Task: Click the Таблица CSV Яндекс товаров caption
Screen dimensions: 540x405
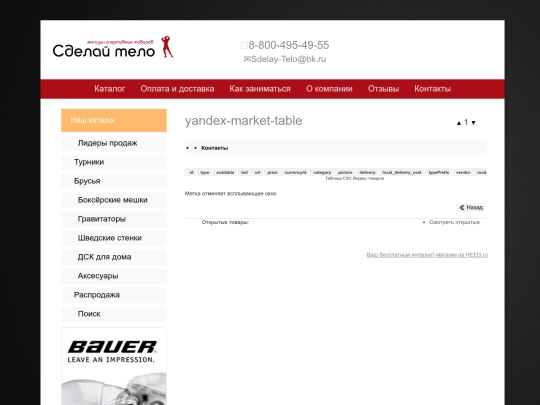Action: coord(354,178)
